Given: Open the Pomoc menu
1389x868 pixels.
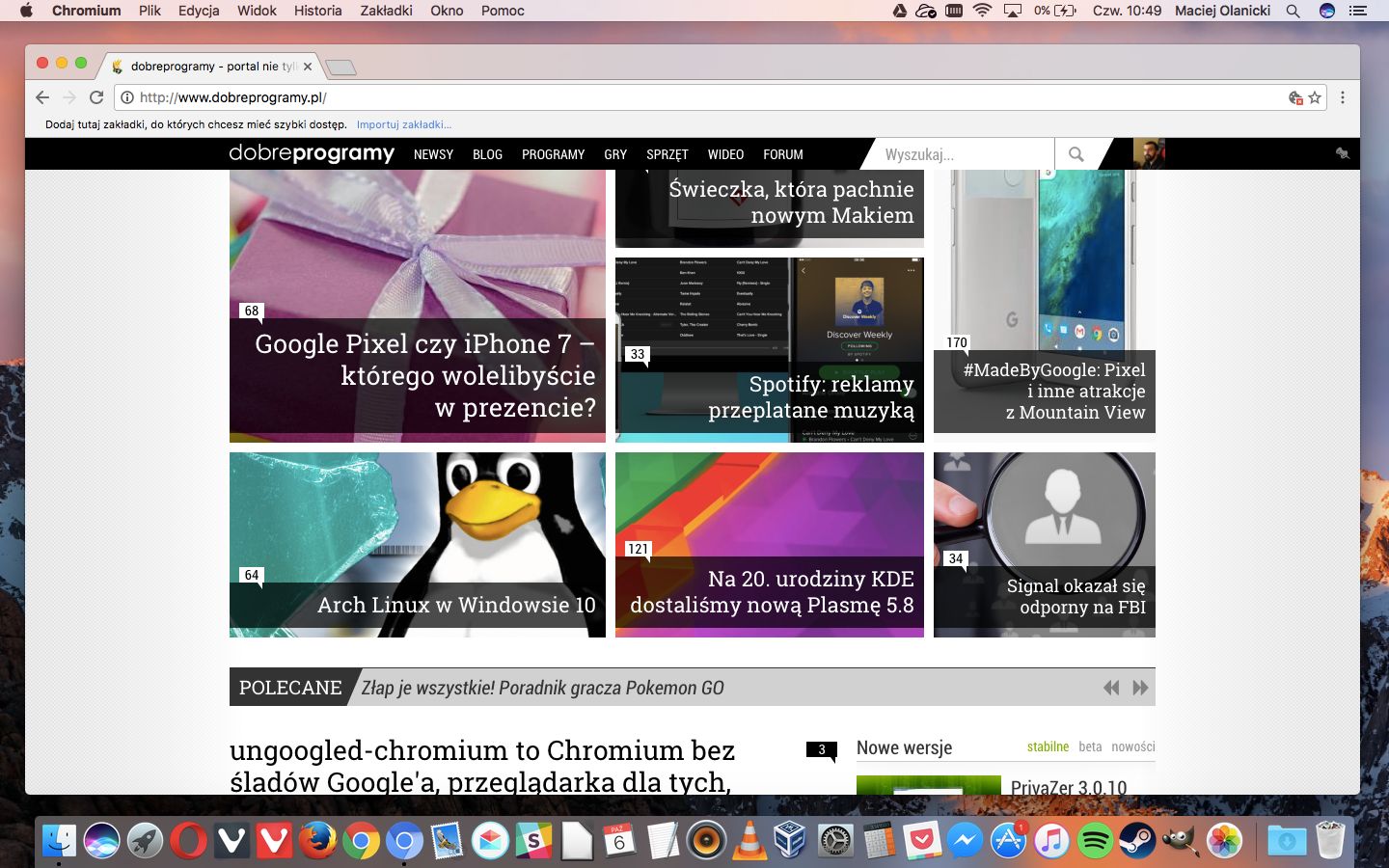Looking at the screenshot, I should (503, 11).
